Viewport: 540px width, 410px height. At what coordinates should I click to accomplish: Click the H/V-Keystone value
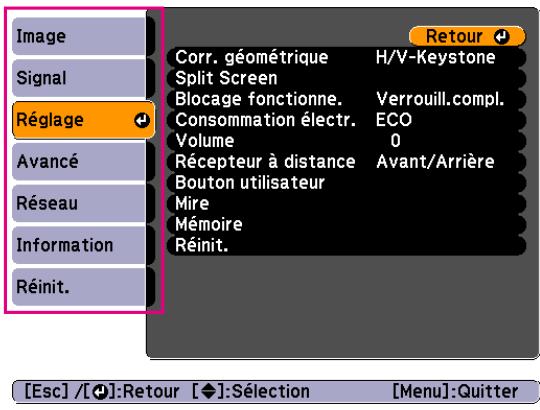pos(436,57)
